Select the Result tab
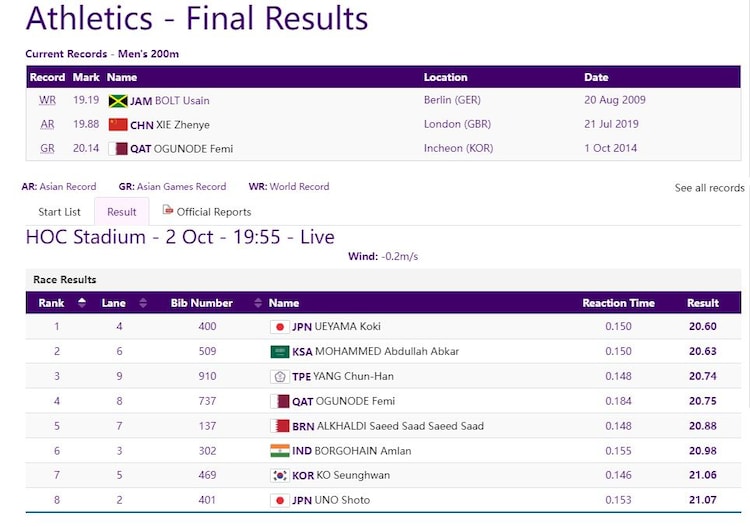 coord(122,212)
